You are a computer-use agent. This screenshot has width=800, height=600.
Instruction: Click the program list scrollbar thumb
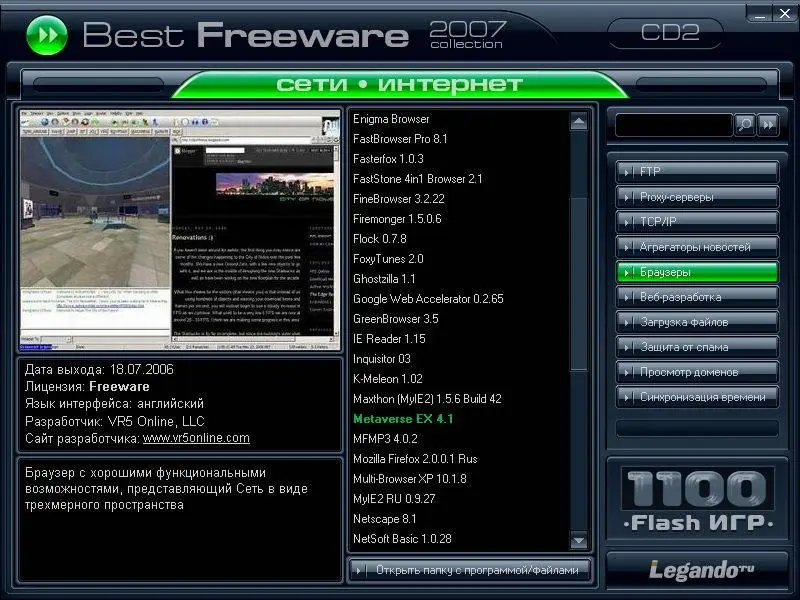[x=579, y=283]
